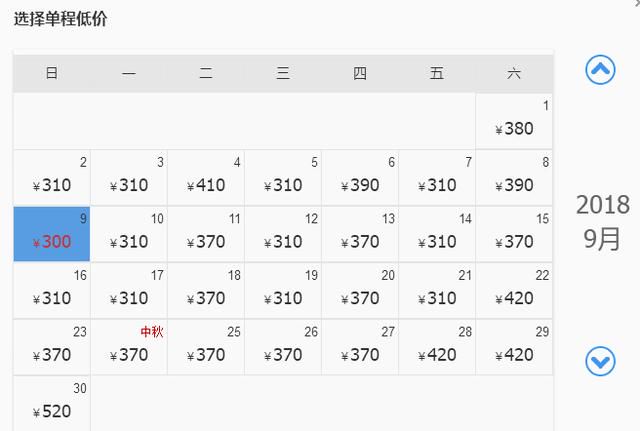The width and height of the screenshot is (640, 431).
Task: Choose September 17 with ¥310 fare
Action: coord(129,291)
